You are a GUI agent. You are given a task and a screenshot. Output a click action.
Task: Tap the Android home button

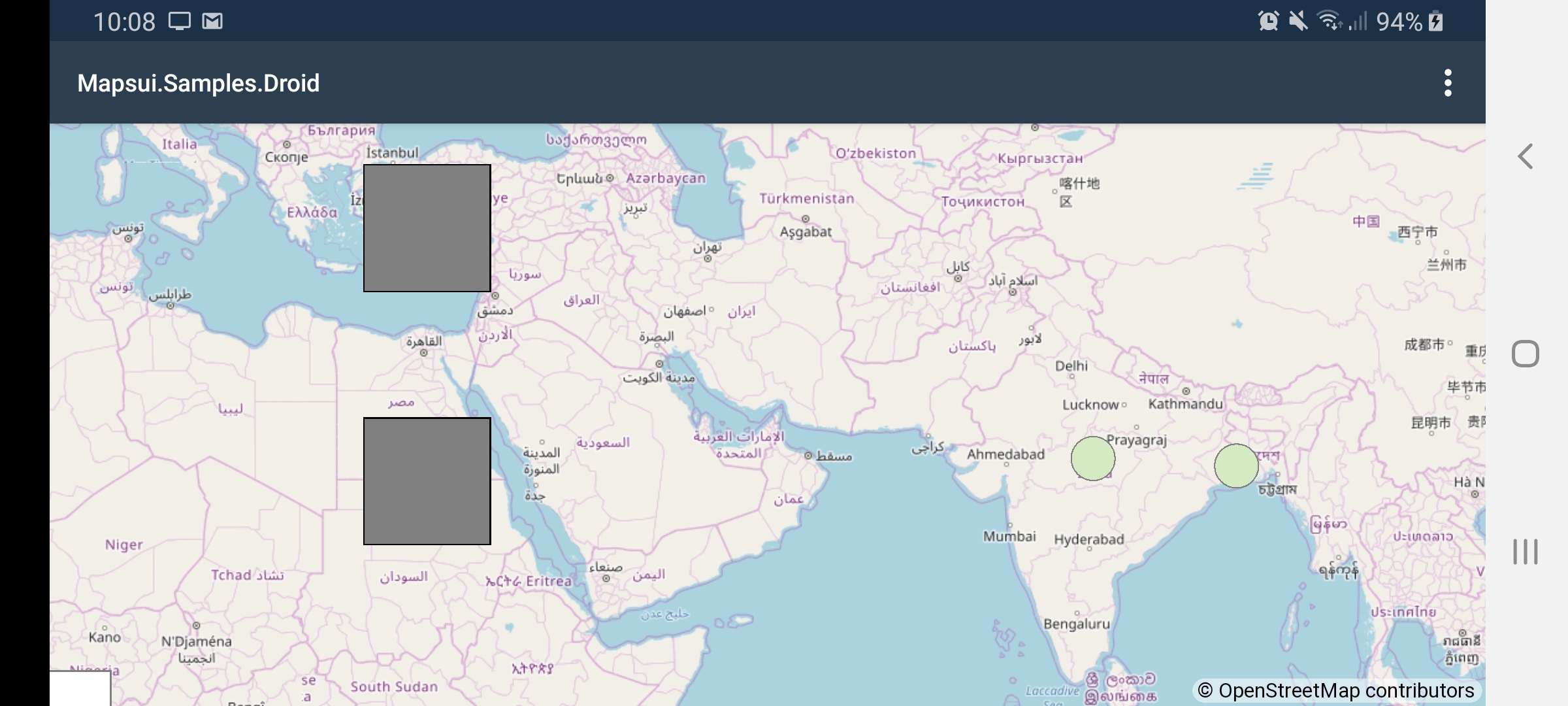click(1526, 354)
